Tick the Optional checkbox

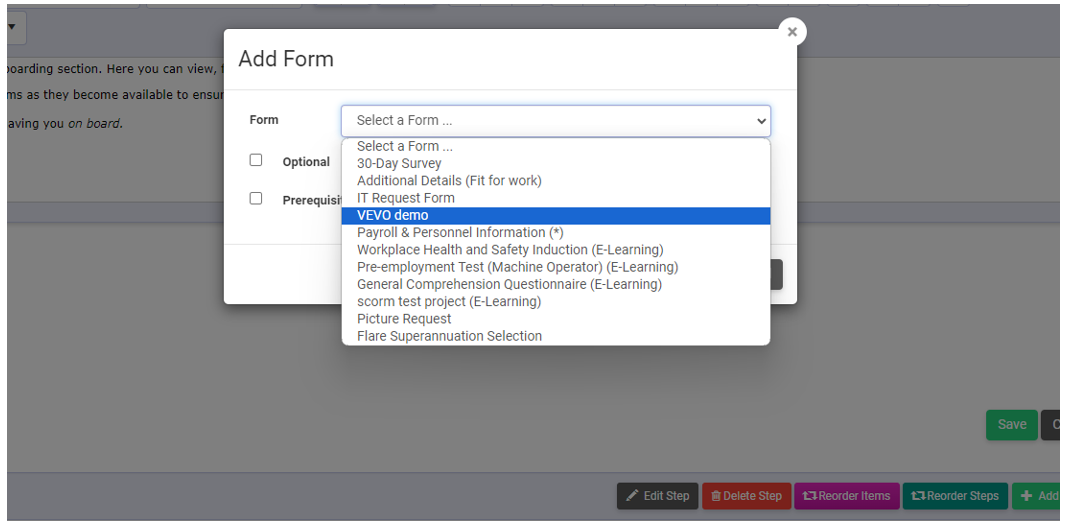click(256, 160)
